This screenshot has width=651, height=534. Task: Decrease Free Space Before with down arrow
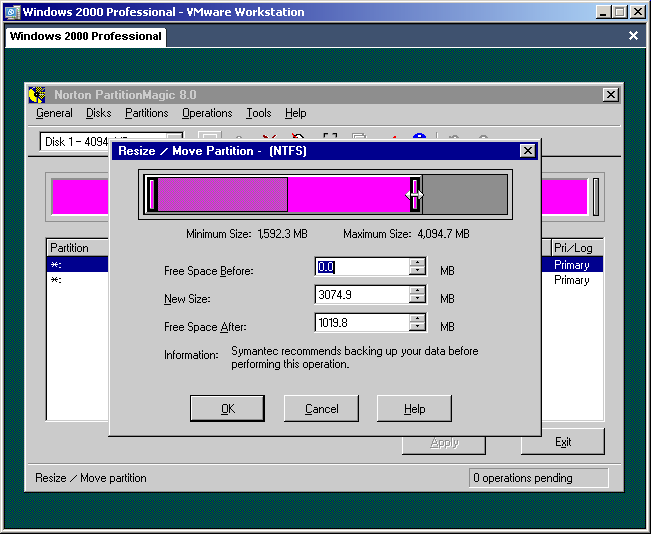pos(417,271)
